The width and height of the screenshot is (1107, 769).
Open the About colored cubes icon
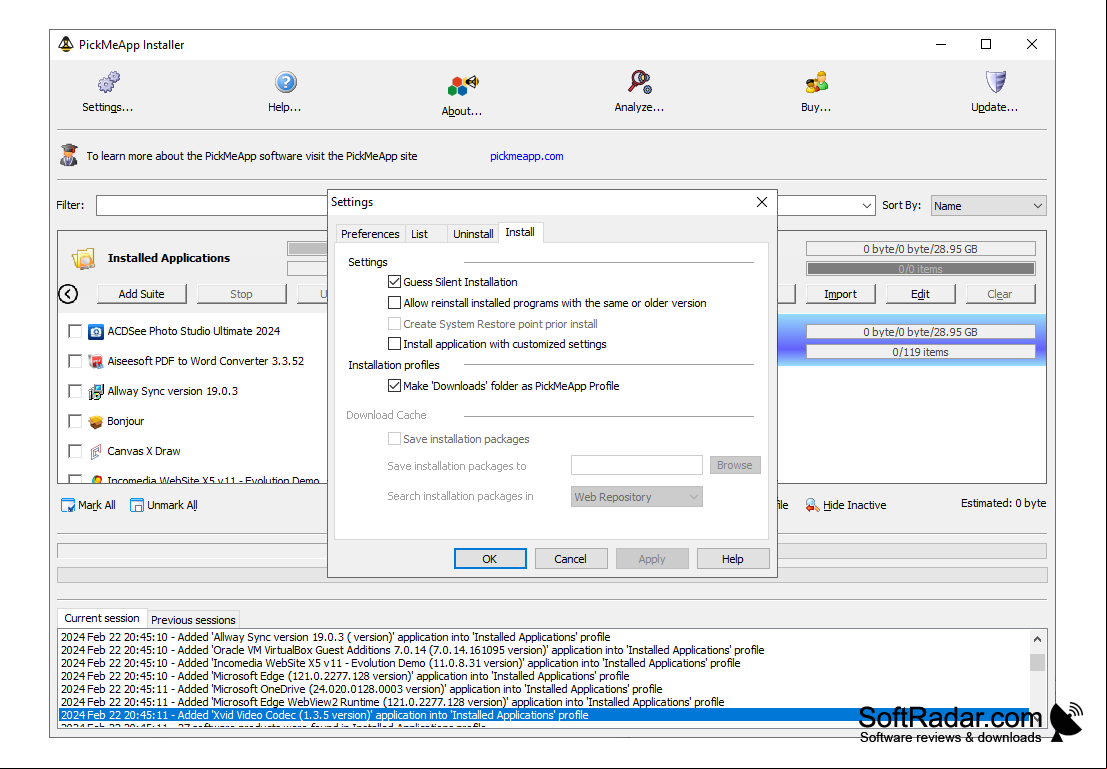pos(462,85)
